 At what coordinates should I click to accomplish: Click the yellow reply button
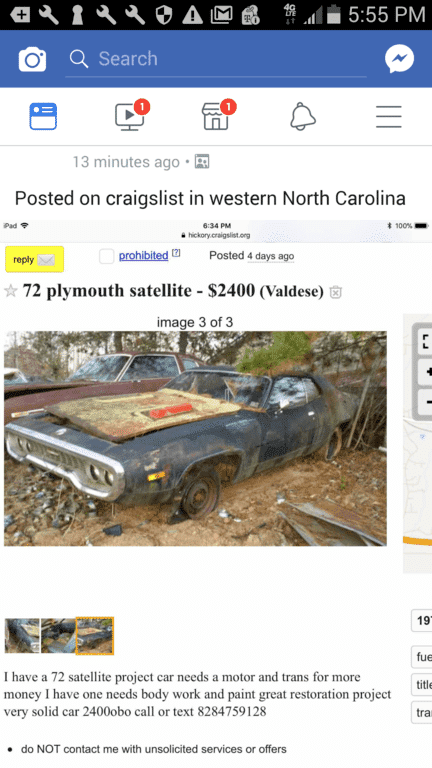coord(34,259)
